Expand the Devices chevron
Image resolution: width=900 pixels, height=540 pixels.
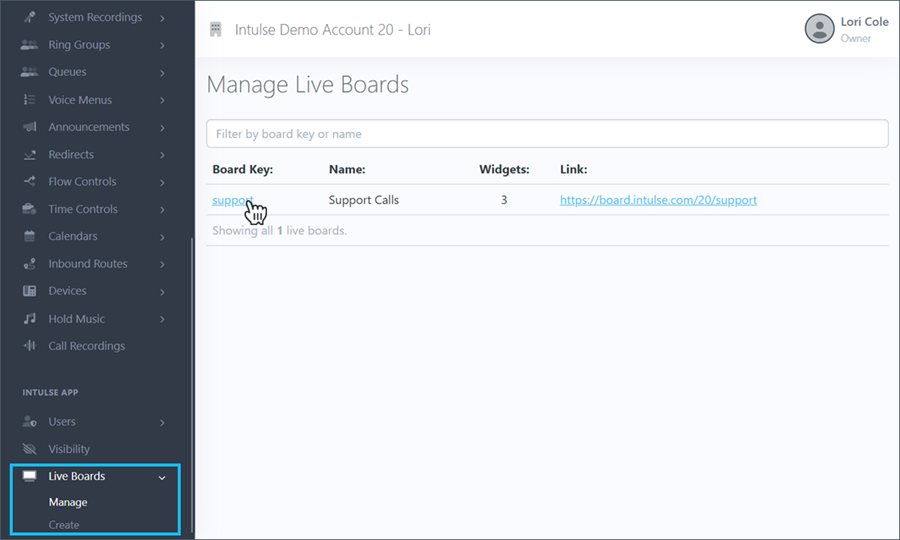click(x=162, y=292)
